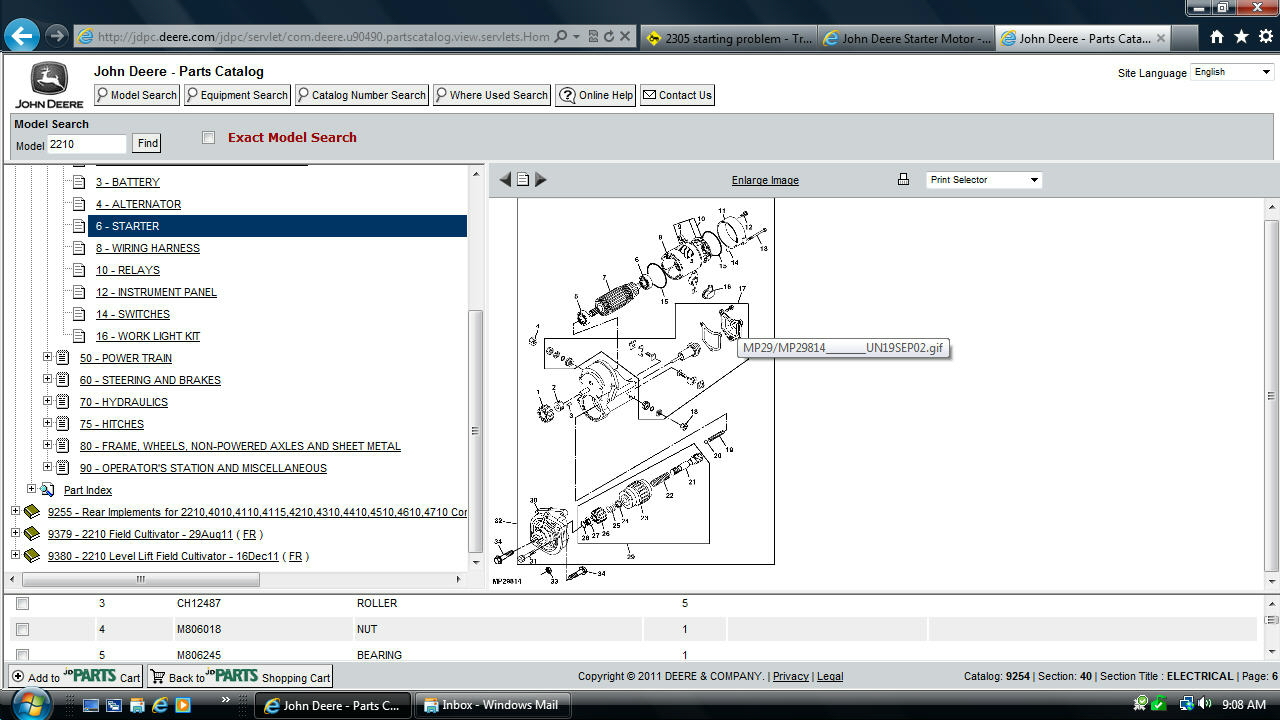The width and height of the screenshot is (1280, 720).
Task: Go to next diagram with right arrow
Action: 541,180
